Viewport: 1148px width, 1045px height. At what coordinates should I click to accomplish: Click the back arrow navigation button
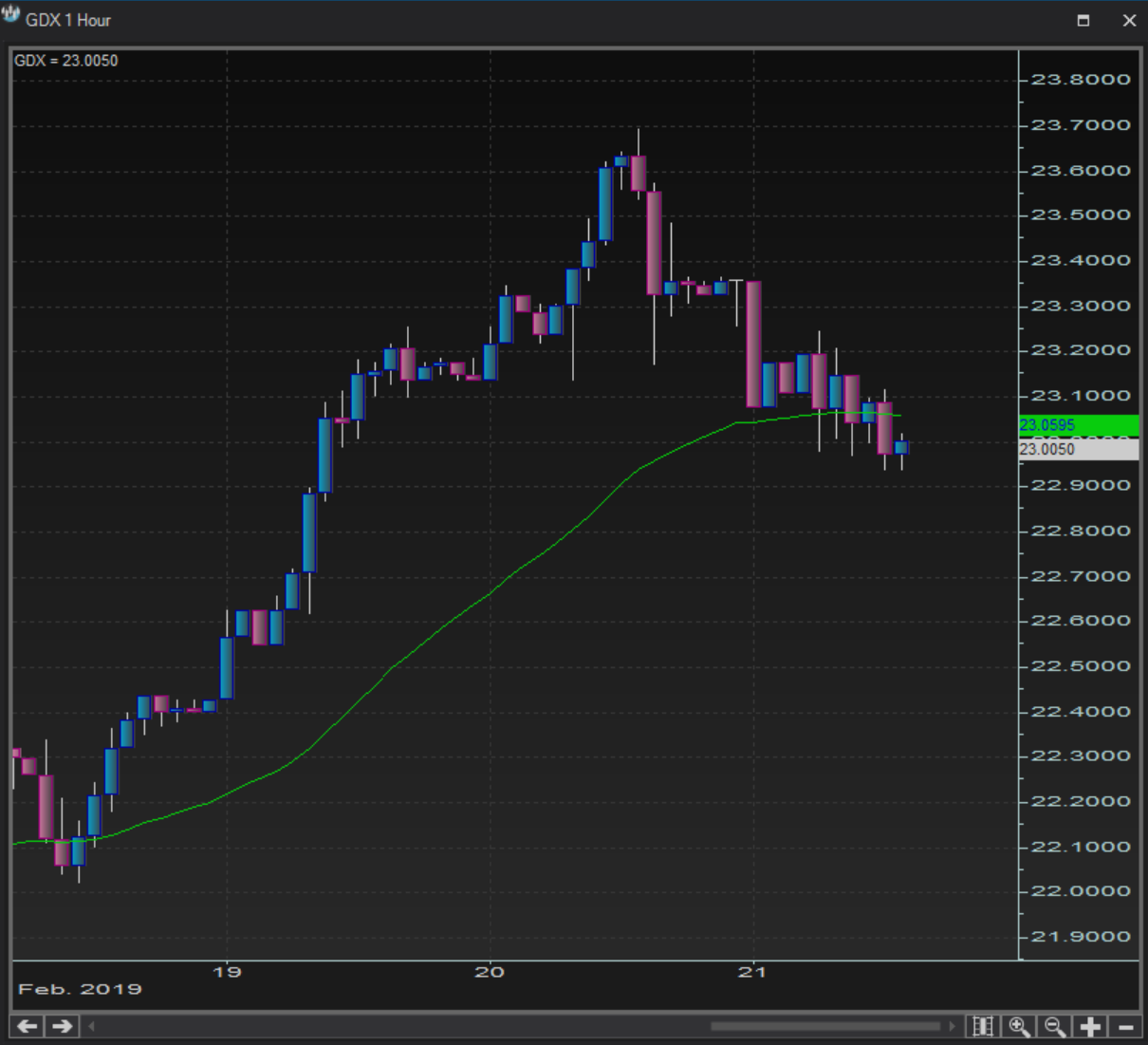click(28, 1026)
